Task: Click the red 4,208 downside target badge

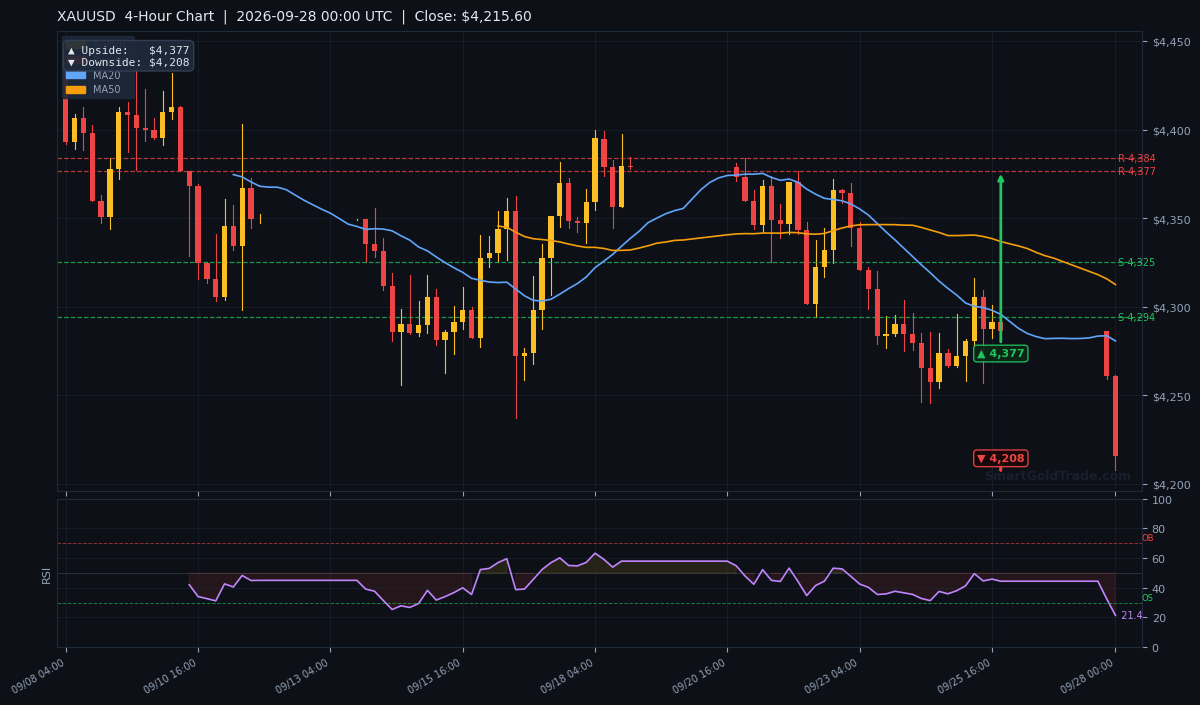Action: click(1000, 458)
